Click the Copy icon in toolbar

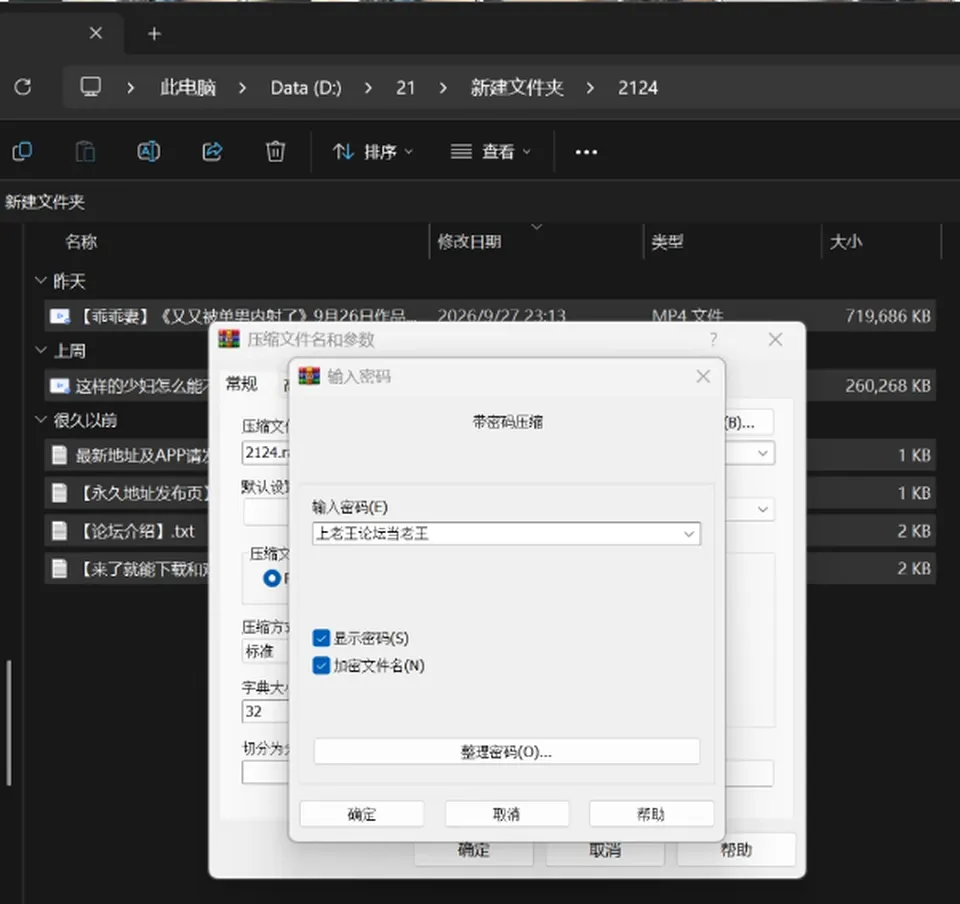tap(23, 151)
